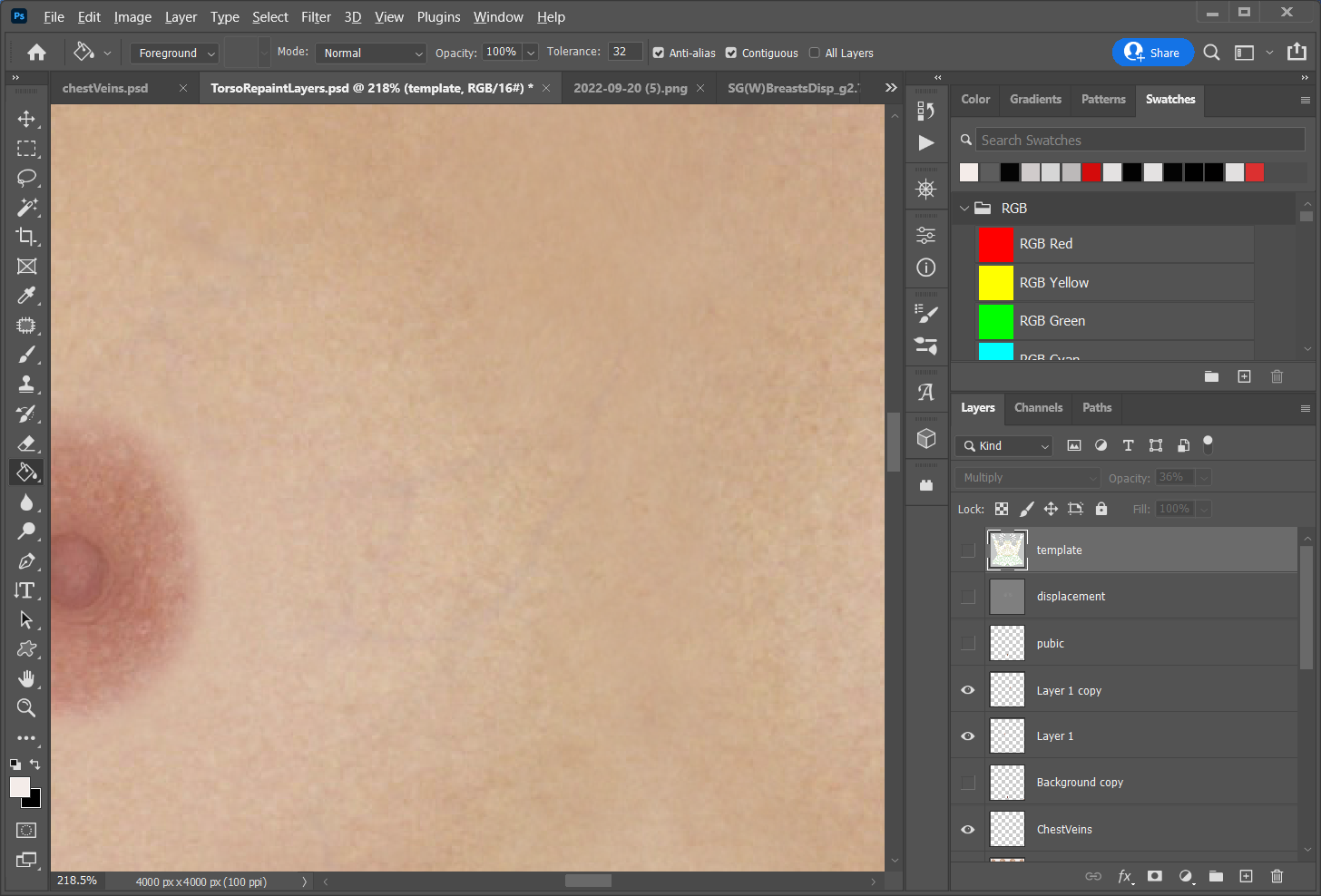Open the Swatches panel menu
The height and width of the screenshot is (896, 1321).
tap(1306, 100)
